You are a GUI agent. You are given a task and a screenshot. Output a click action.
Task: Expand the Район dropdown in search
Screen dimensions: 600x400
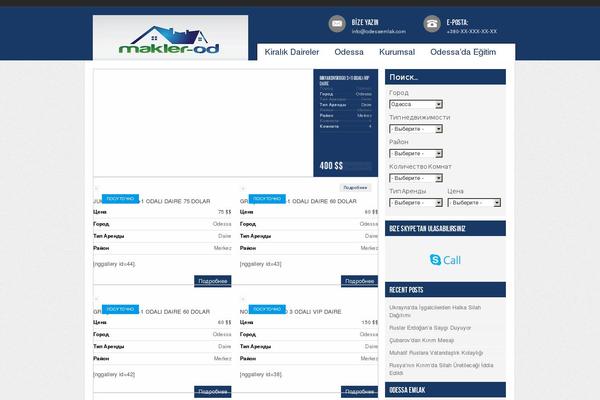point(416,153)
